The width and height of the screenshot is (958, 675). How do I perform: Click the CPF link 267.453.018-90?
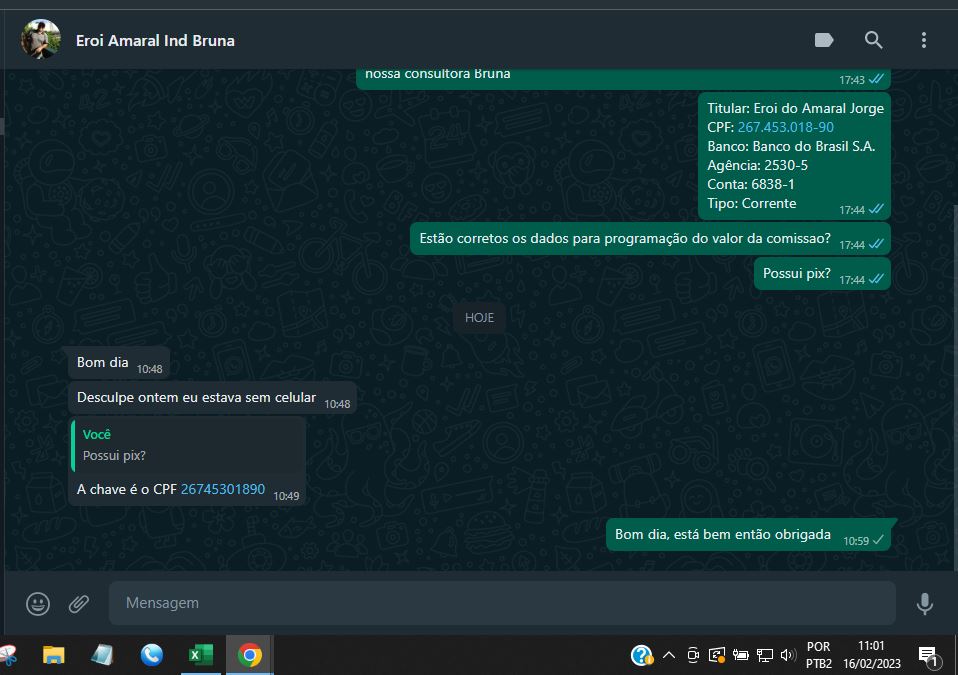pos(785,127)
